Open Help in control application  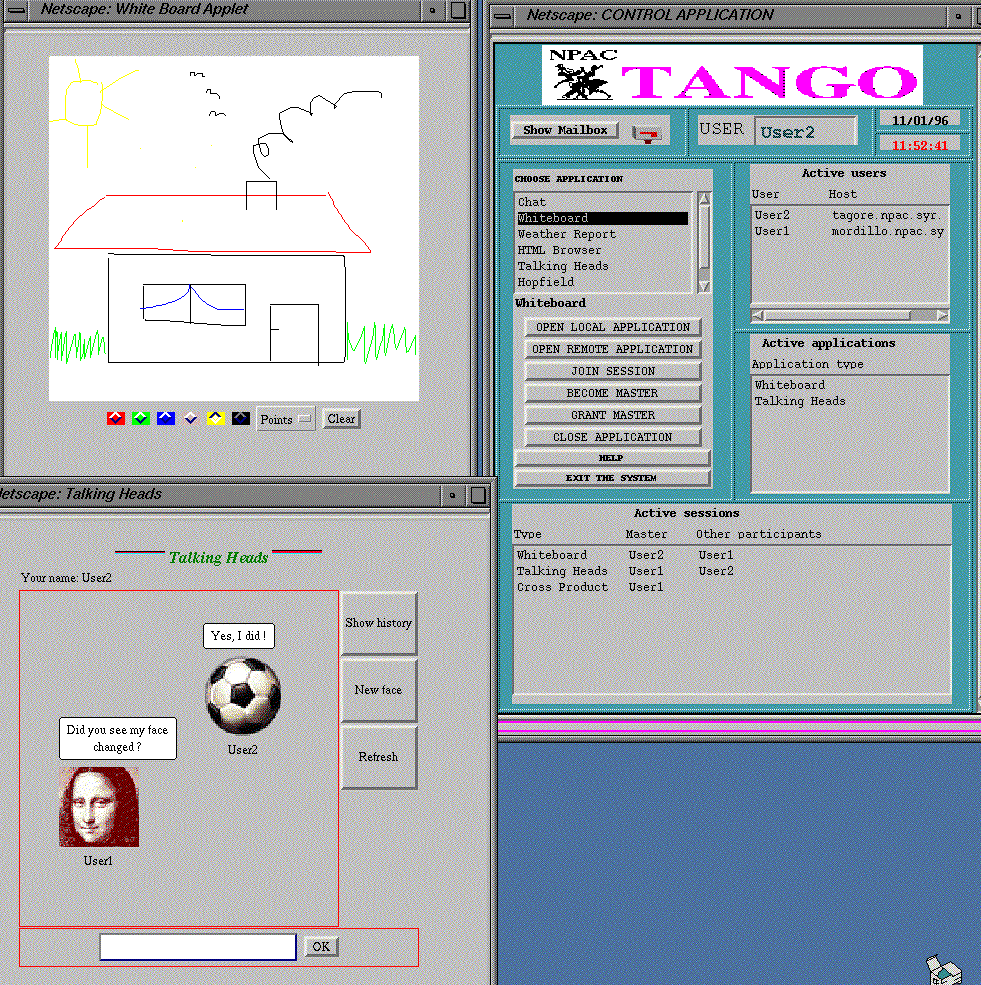(612, 458)
